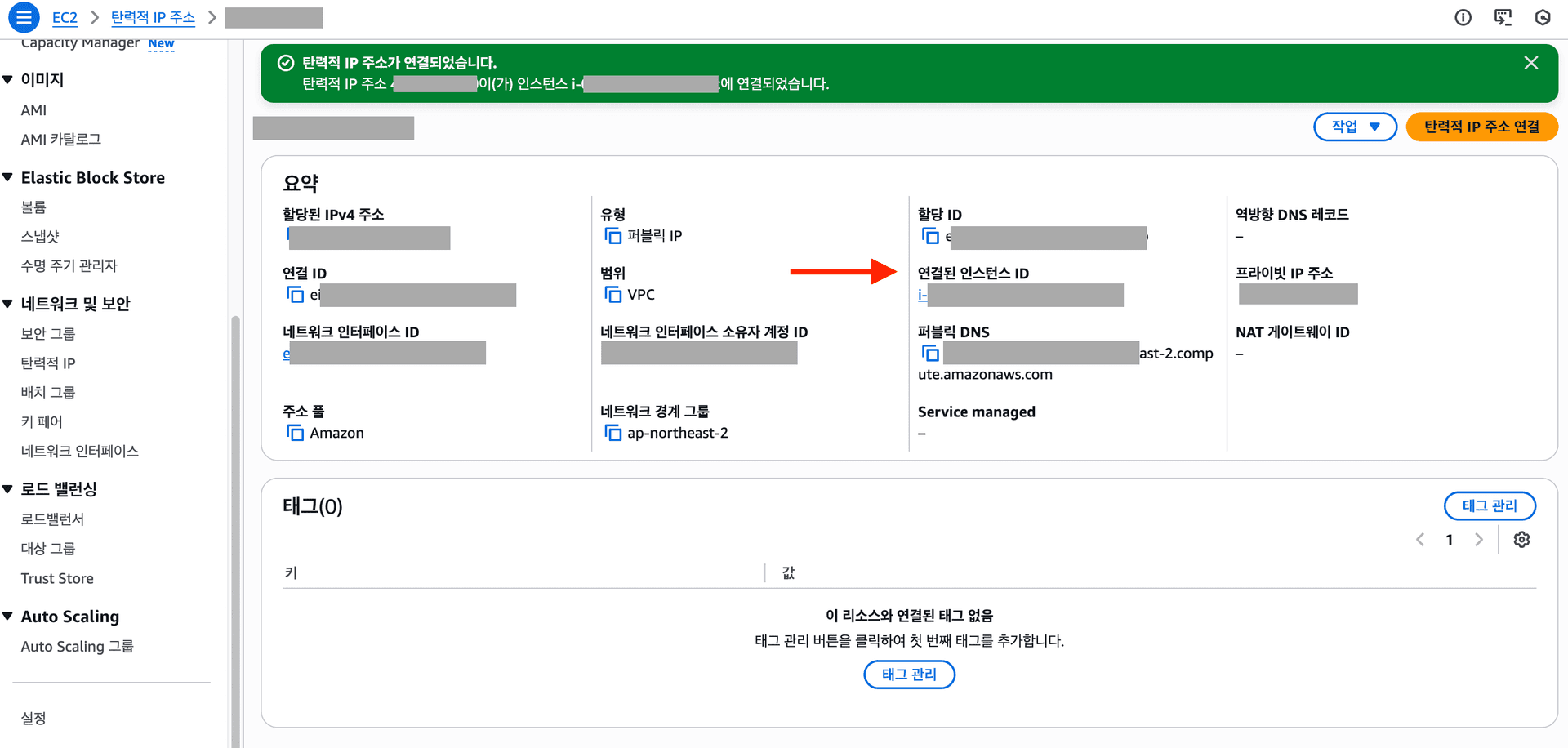1568x748 pixels.
Task: Open the hamburger navigation menu
Action: pyautogui.click(x=24, y=17)
